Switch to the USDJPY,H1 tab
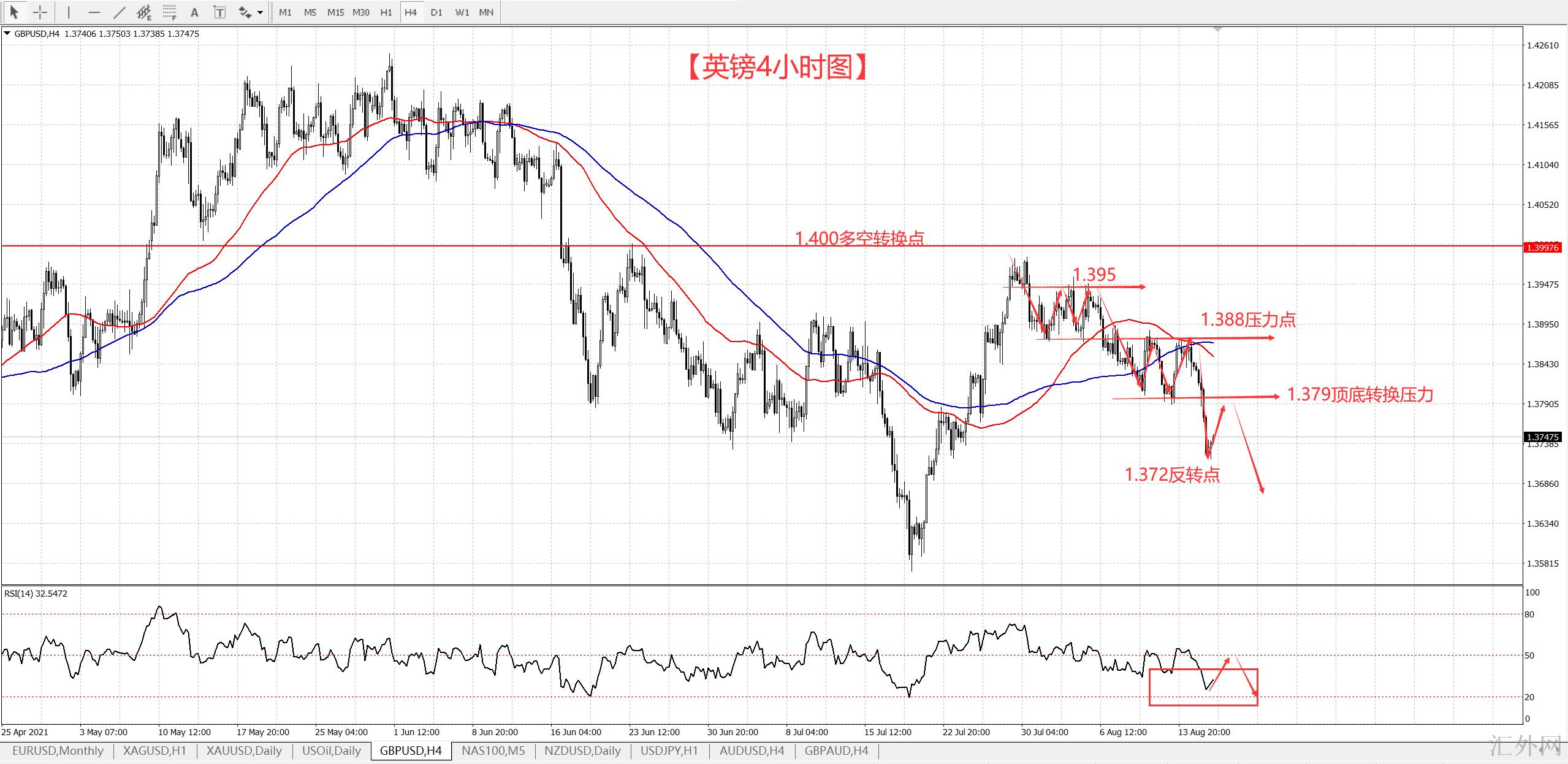This screenshot has width=1568, height=764. tap(669, 751)
